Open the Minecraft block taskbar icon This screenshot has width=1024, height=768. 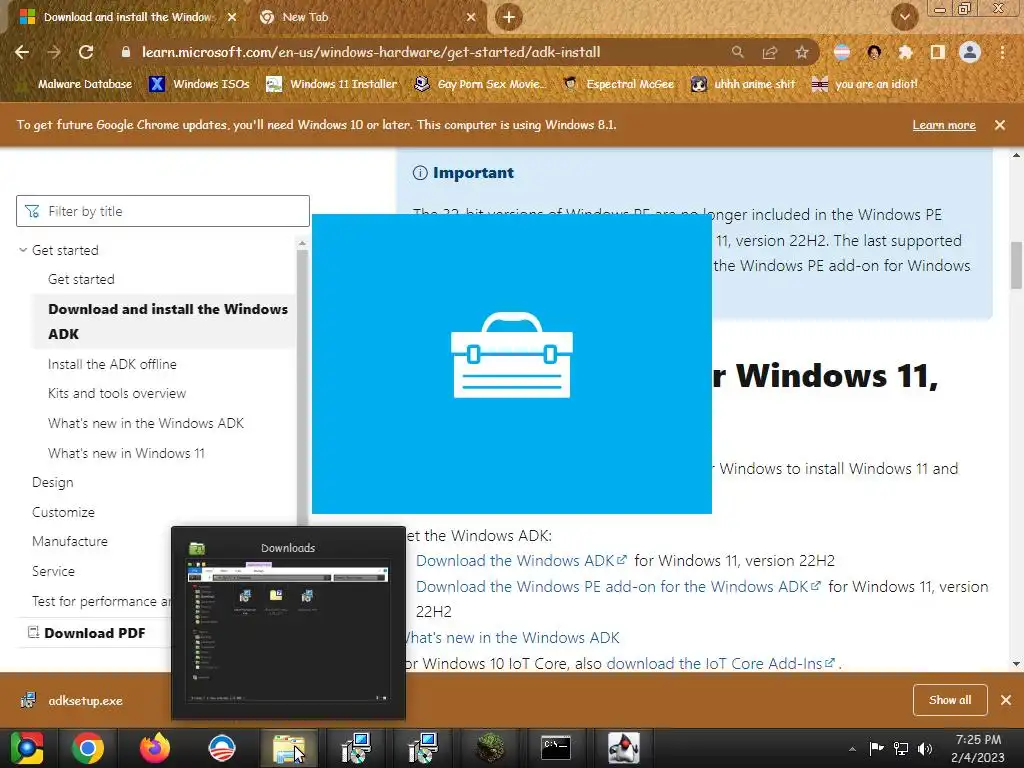point(490,748)
